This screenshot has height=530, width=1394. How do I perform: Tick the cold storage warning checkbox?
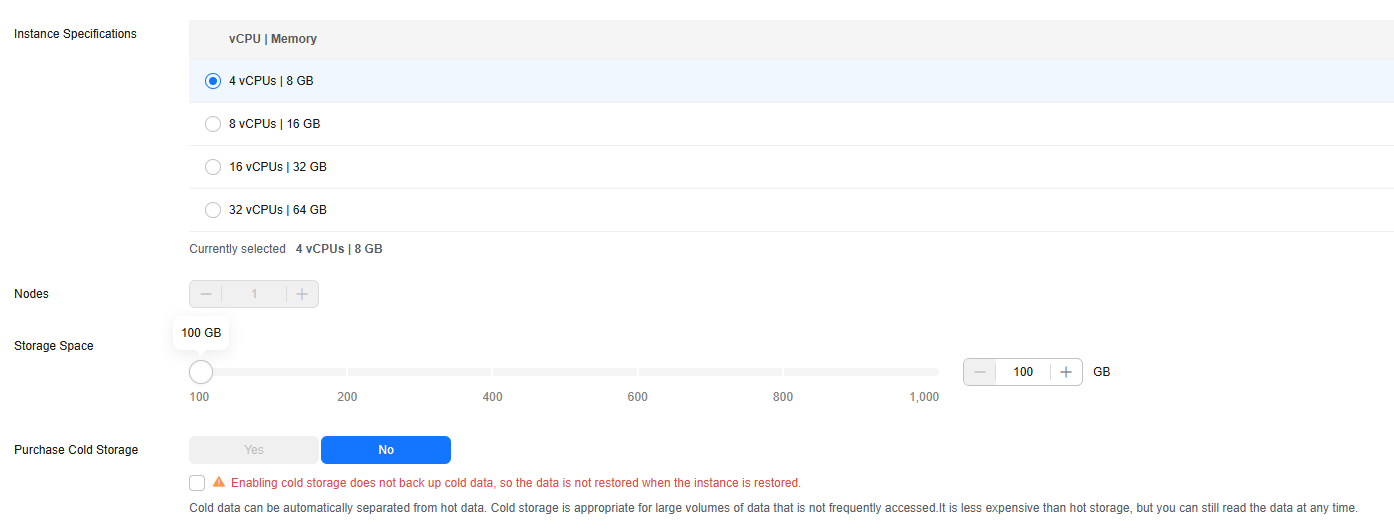pos(197,483)
